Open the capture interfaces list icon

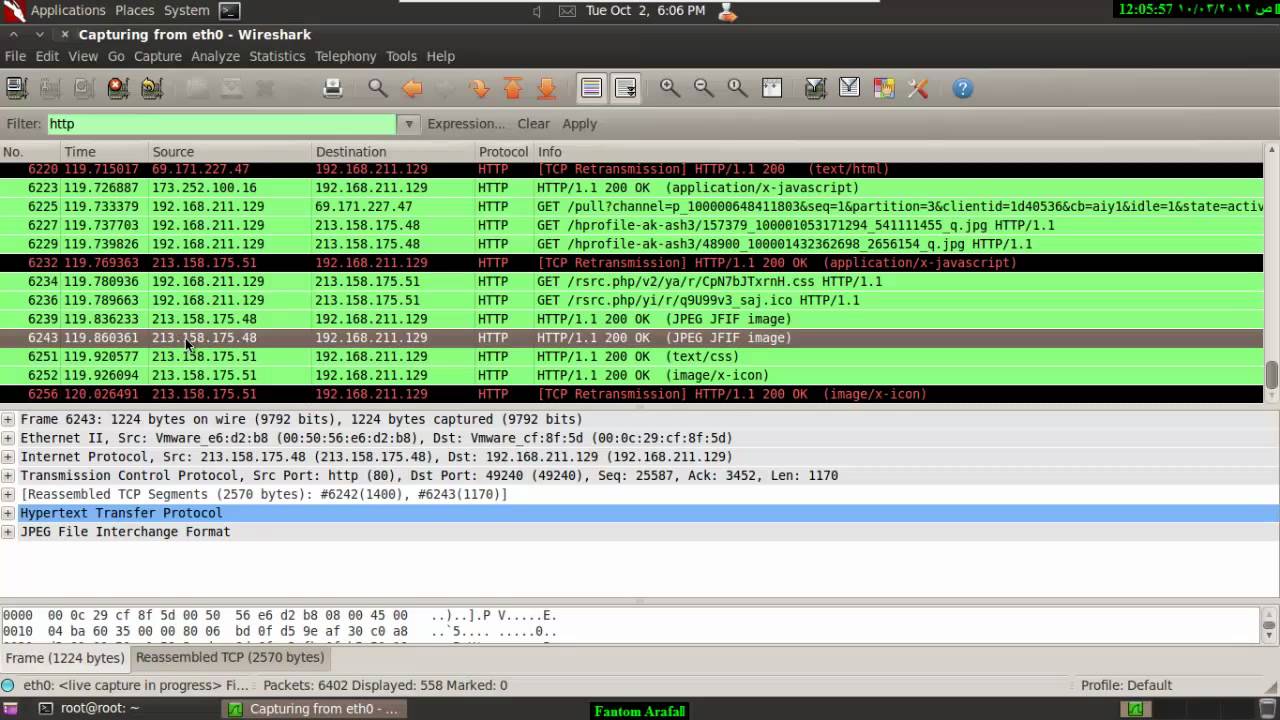click(x=17, y=88)
